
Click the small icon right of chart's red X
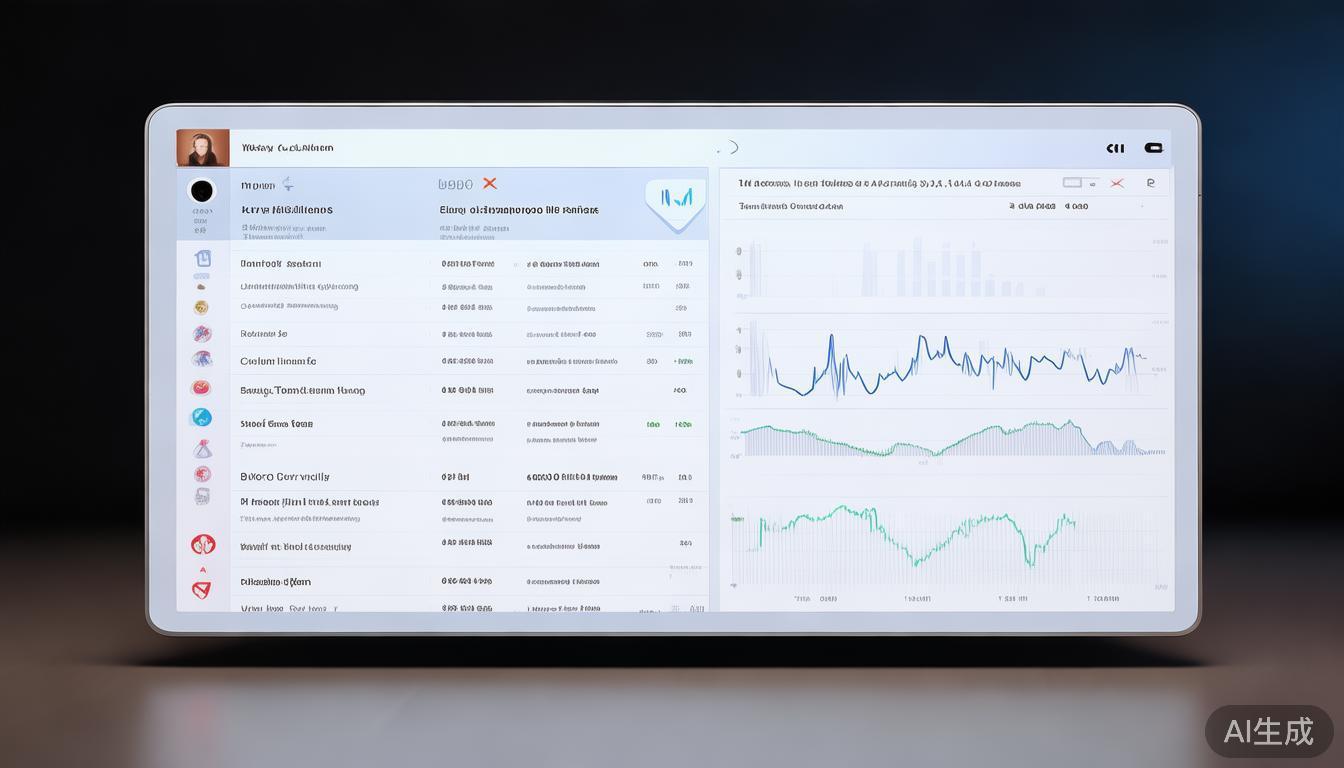(x=1151, y=183)
